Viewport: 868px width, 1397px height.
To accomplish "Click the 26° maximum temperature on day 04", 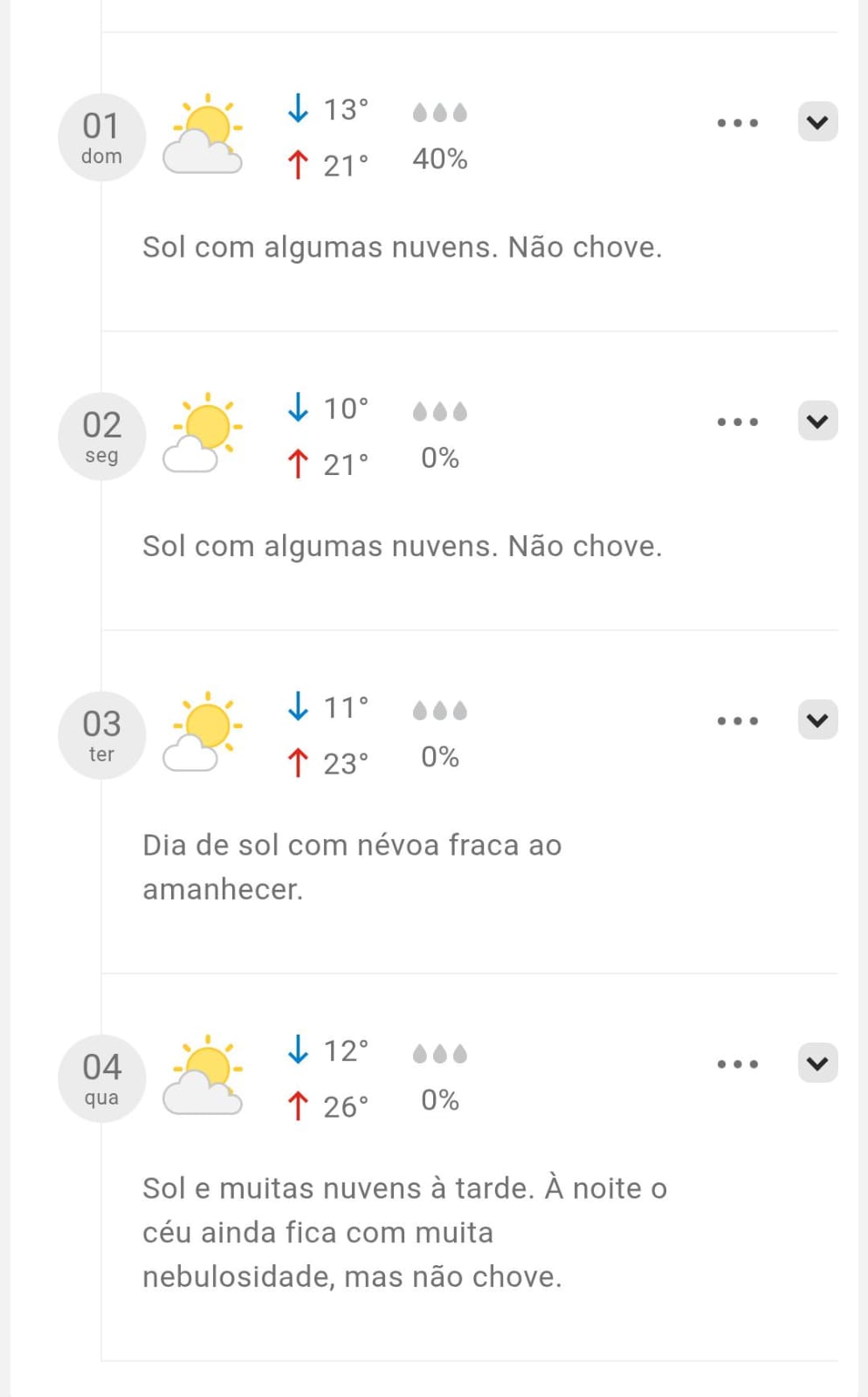I will [x=345, y=1106].
